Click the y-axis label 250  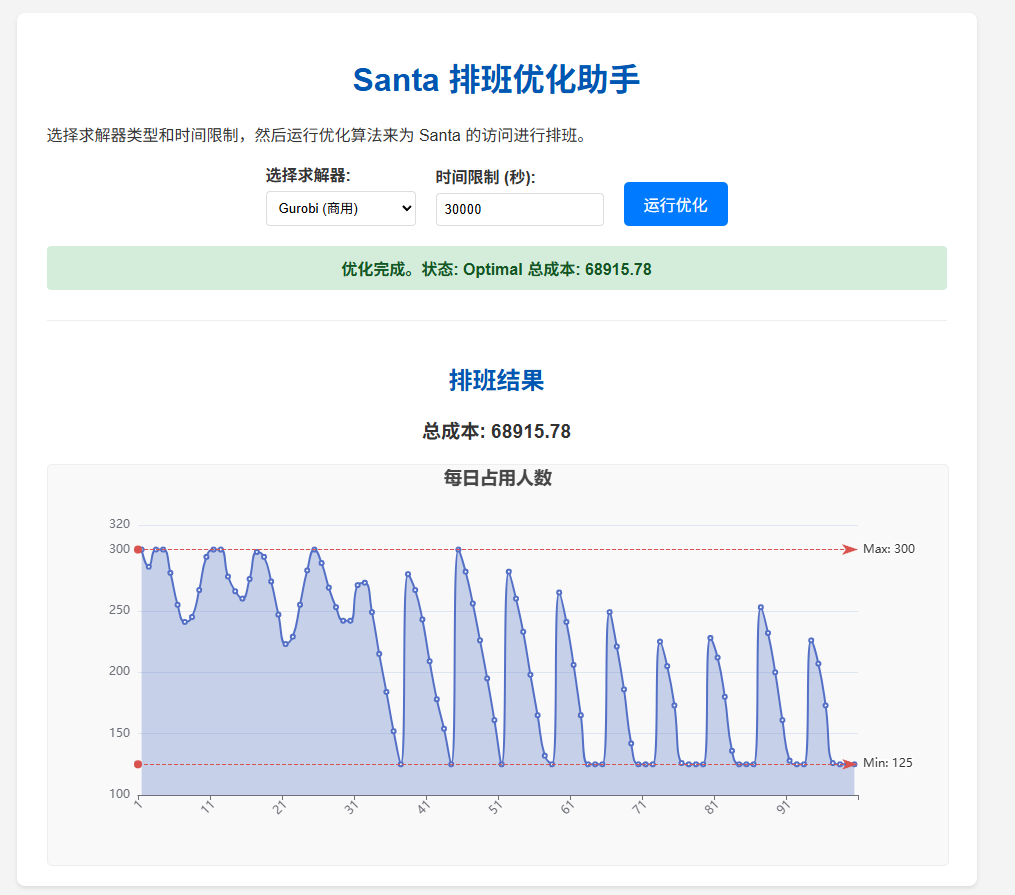[x=119, y=610]
